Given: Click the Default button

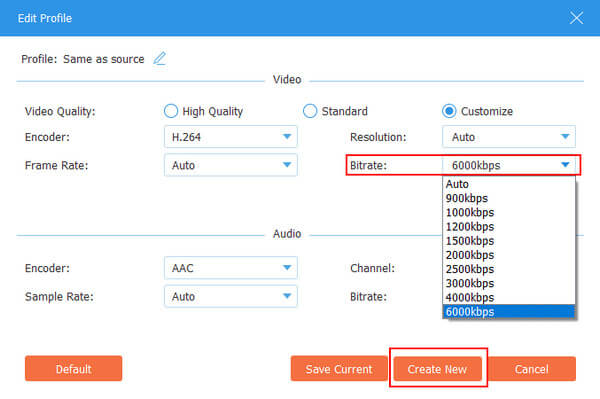Looking at the screenshot, I should (73, 368).
